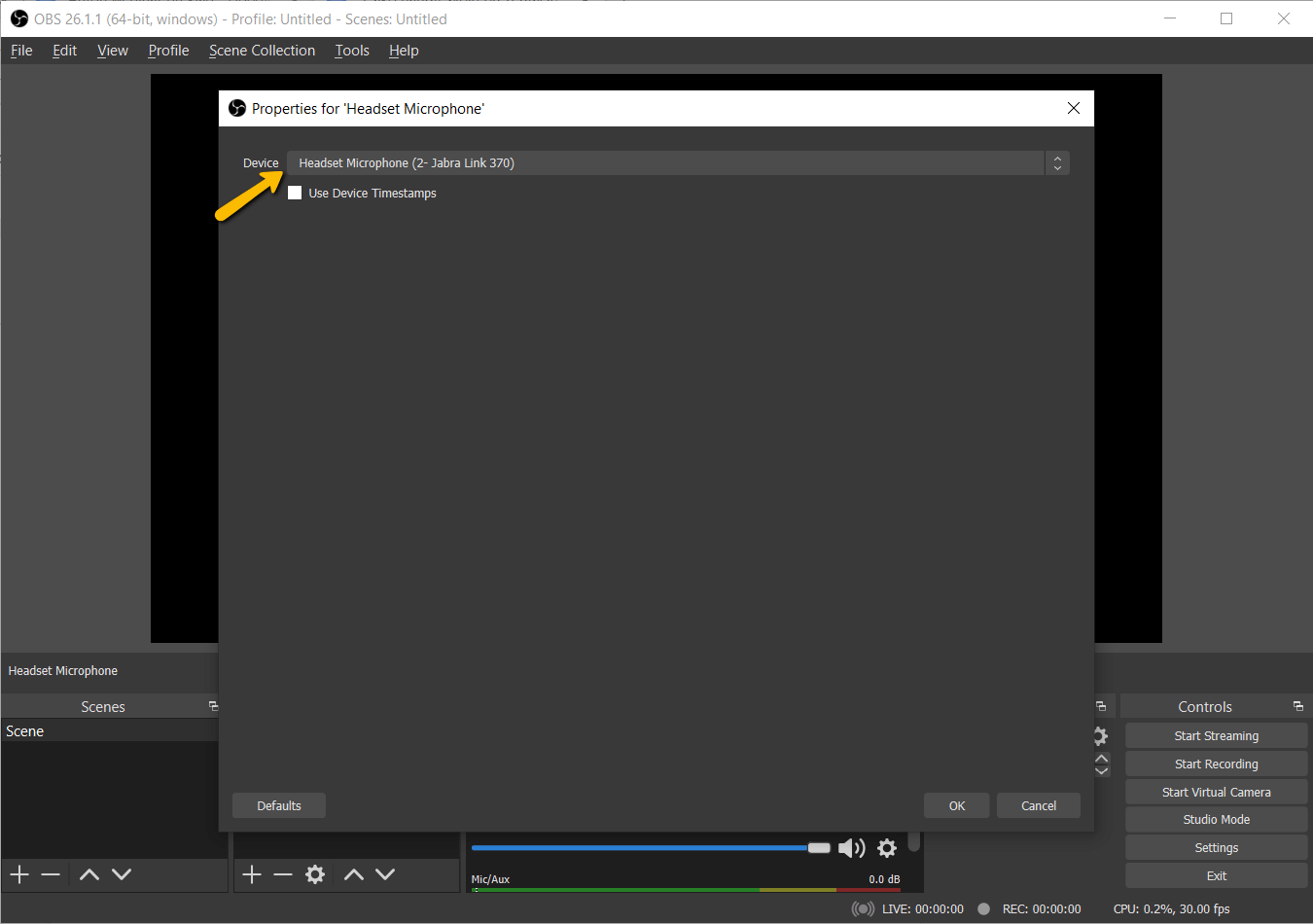The image size is (1313, 924).
Task: Open the Device dropdown list
Action: coord(678,162)
